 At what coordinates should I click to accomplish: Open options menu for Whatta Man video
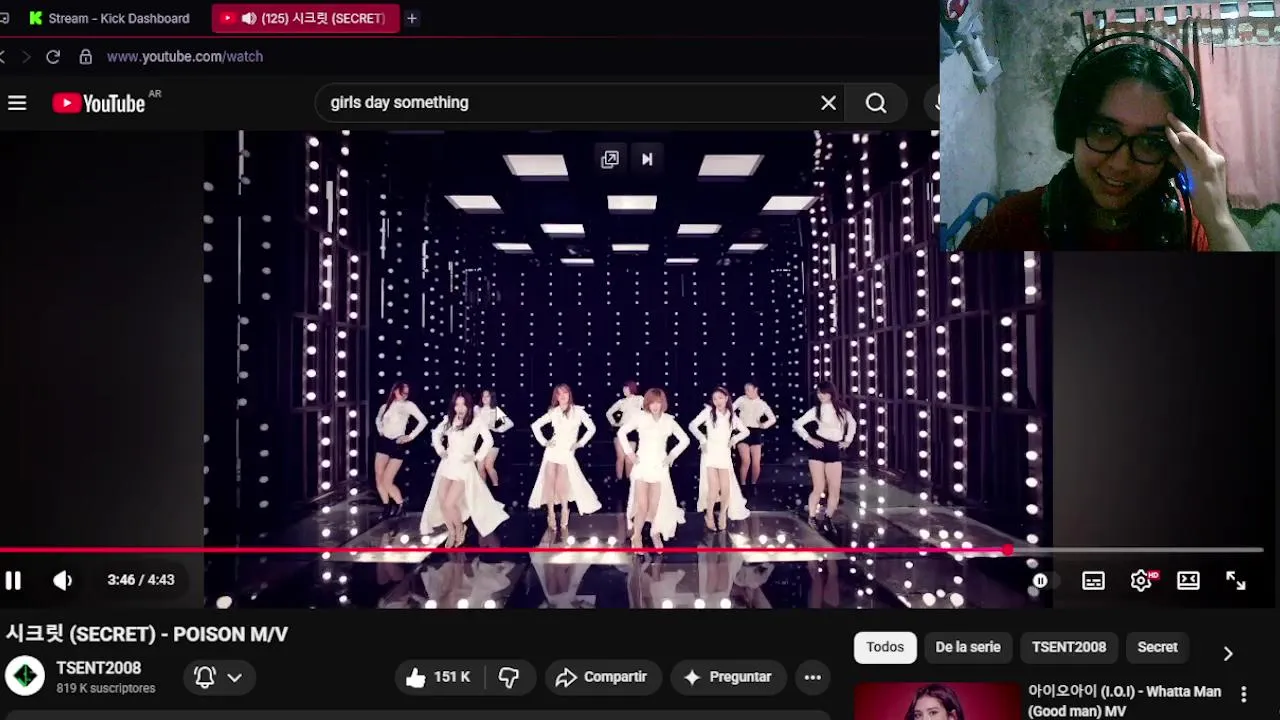[1244, 693]
